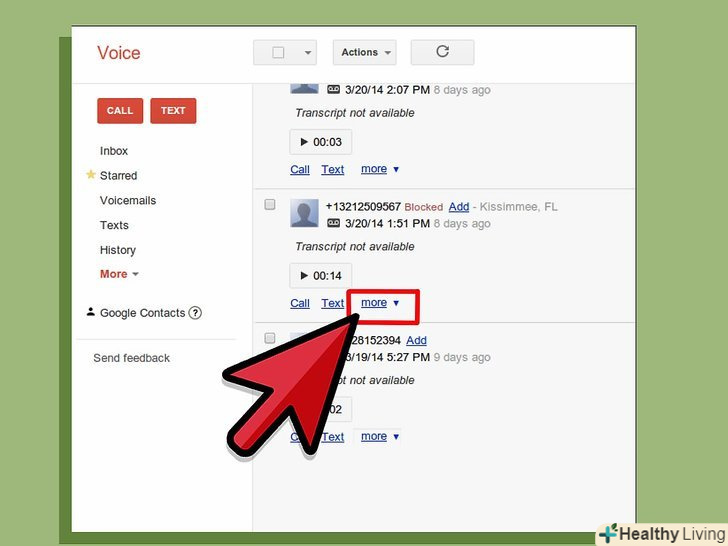Click the yellow star icon beside Starred
This screenshot has height=546, width=728.
(x=91, y=175)
